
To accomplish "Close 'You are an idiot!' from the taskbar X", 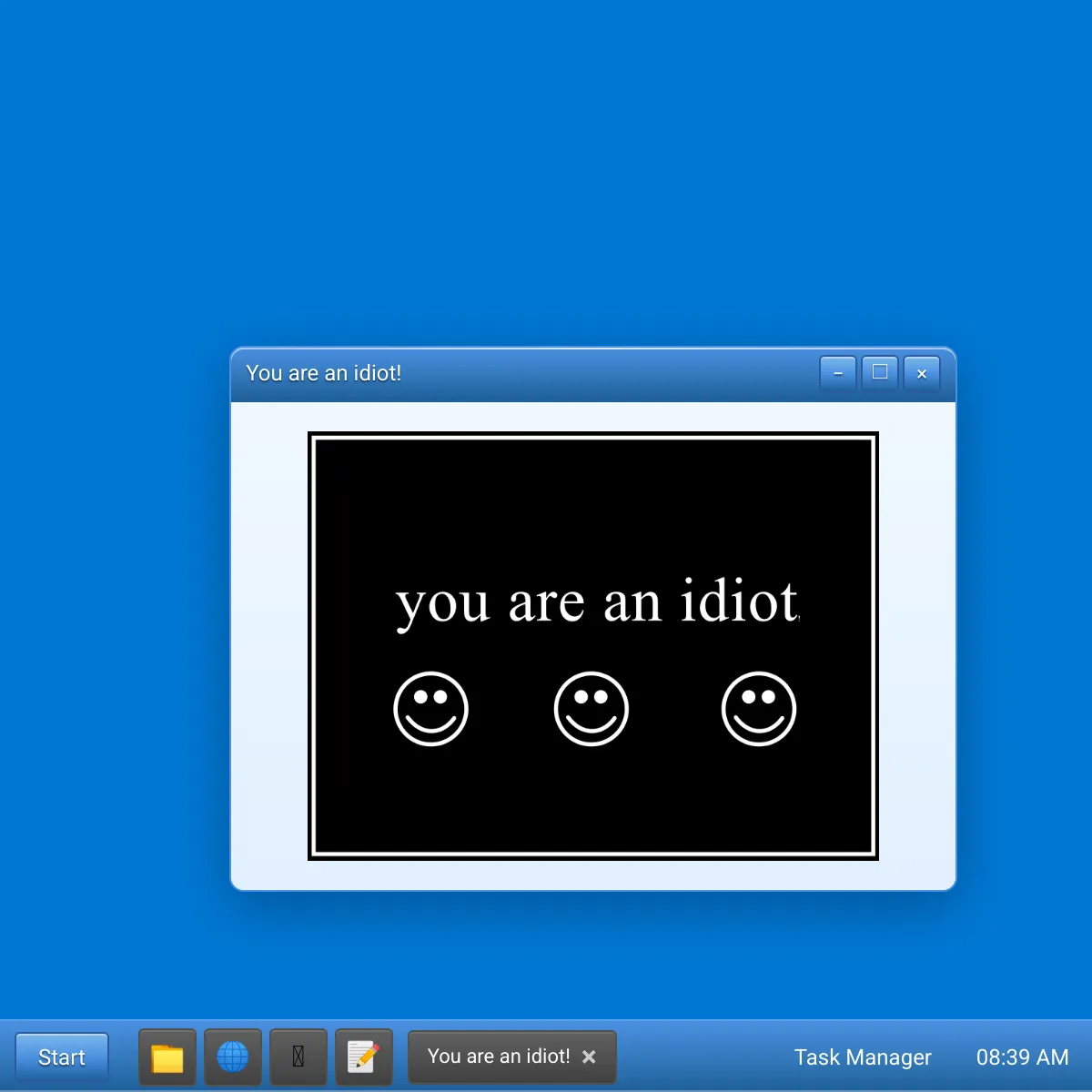I will [589, 1057].
